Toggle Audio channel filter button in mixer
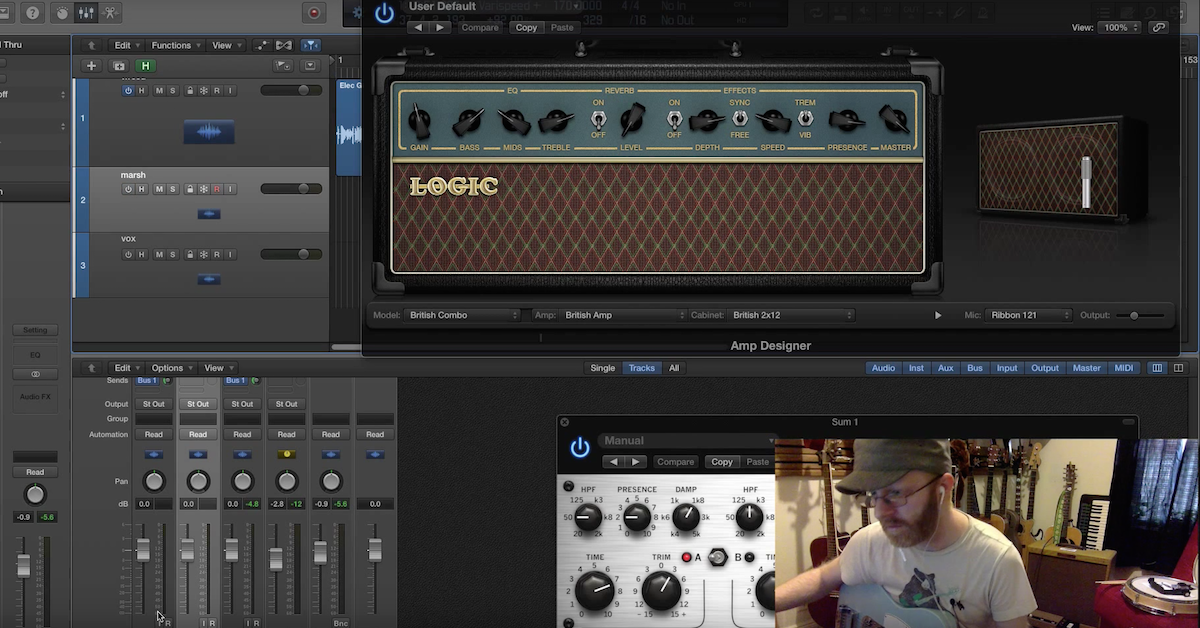This screenshot has height=628, width=1200. coord(883,368)
